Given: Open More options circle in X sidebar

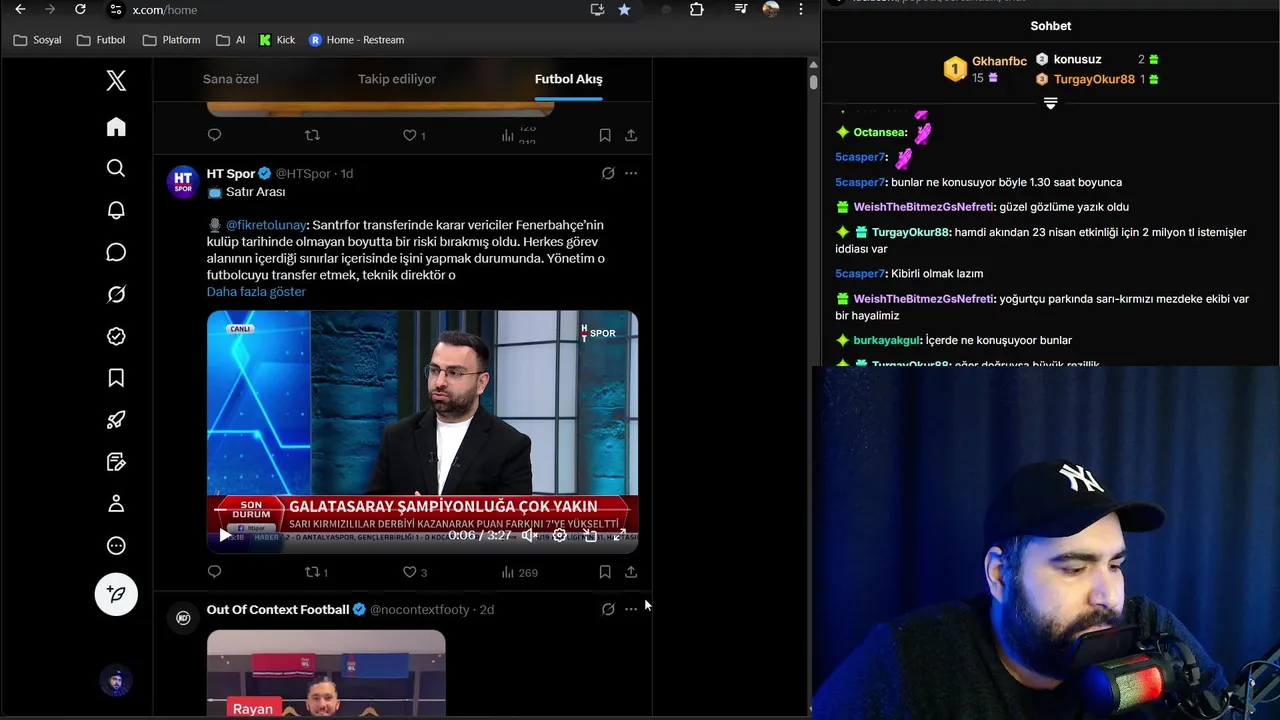Looking at the screenshot, I should coord(116,546).
